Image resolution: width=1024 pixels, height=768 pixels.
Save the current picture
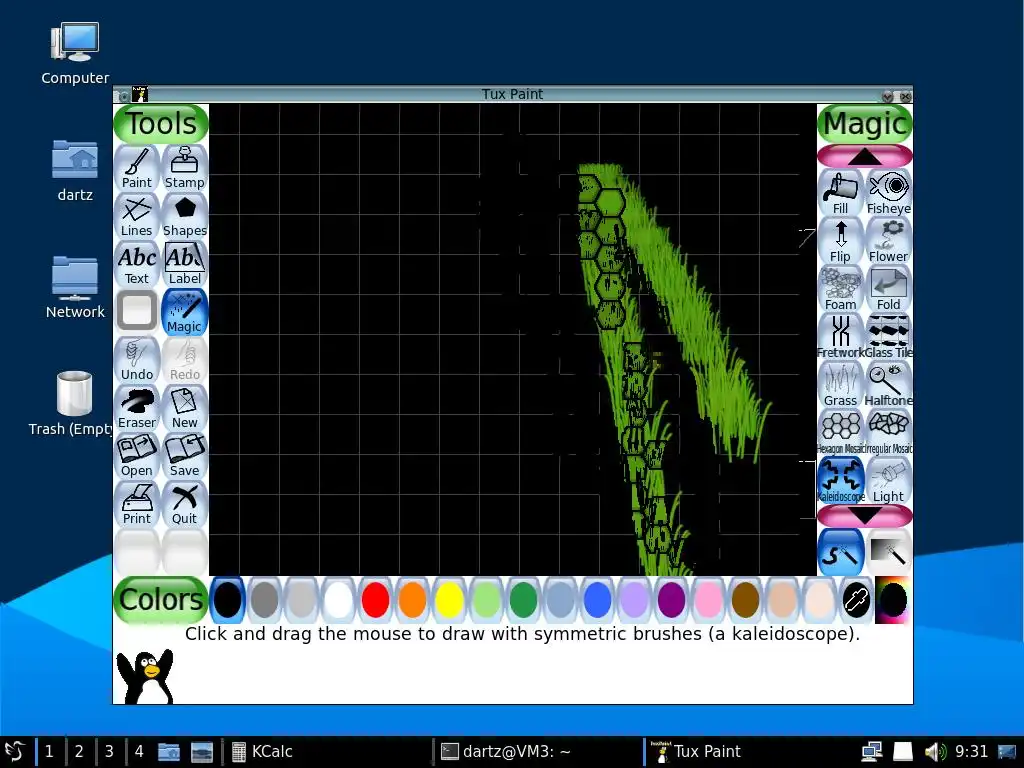[184, 456]
